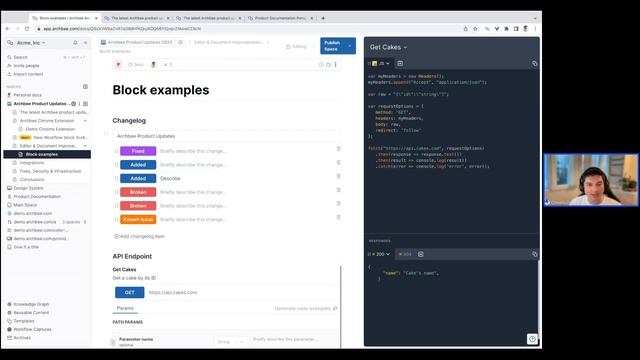The image size is (640, 360).
Task: Delete the Fixed changelog item
Action: point(338,149)
